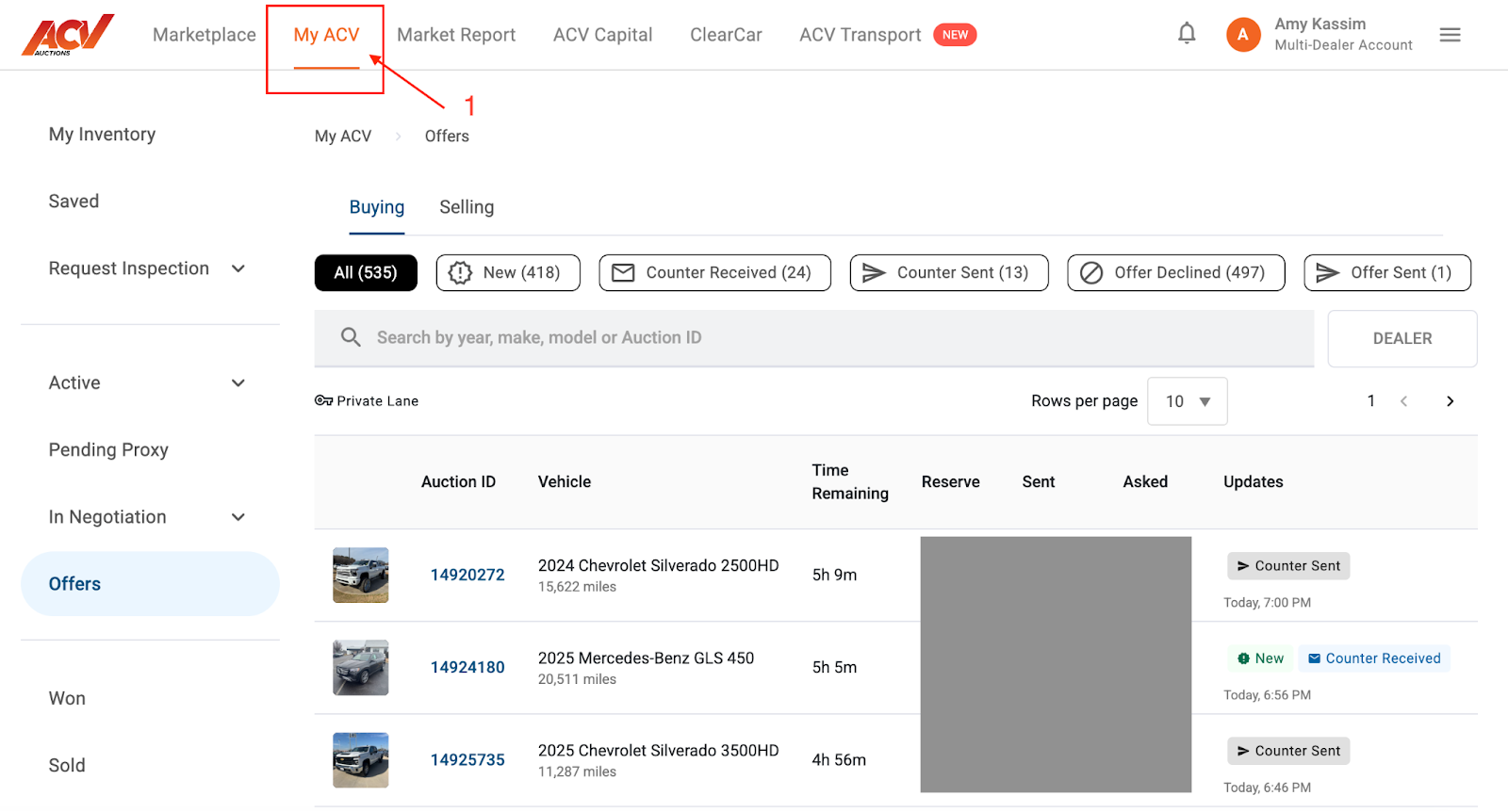This screenshot has height=812, width=1508.
Task: Expand the Request Inspection section
Action: tap(238, 268)
